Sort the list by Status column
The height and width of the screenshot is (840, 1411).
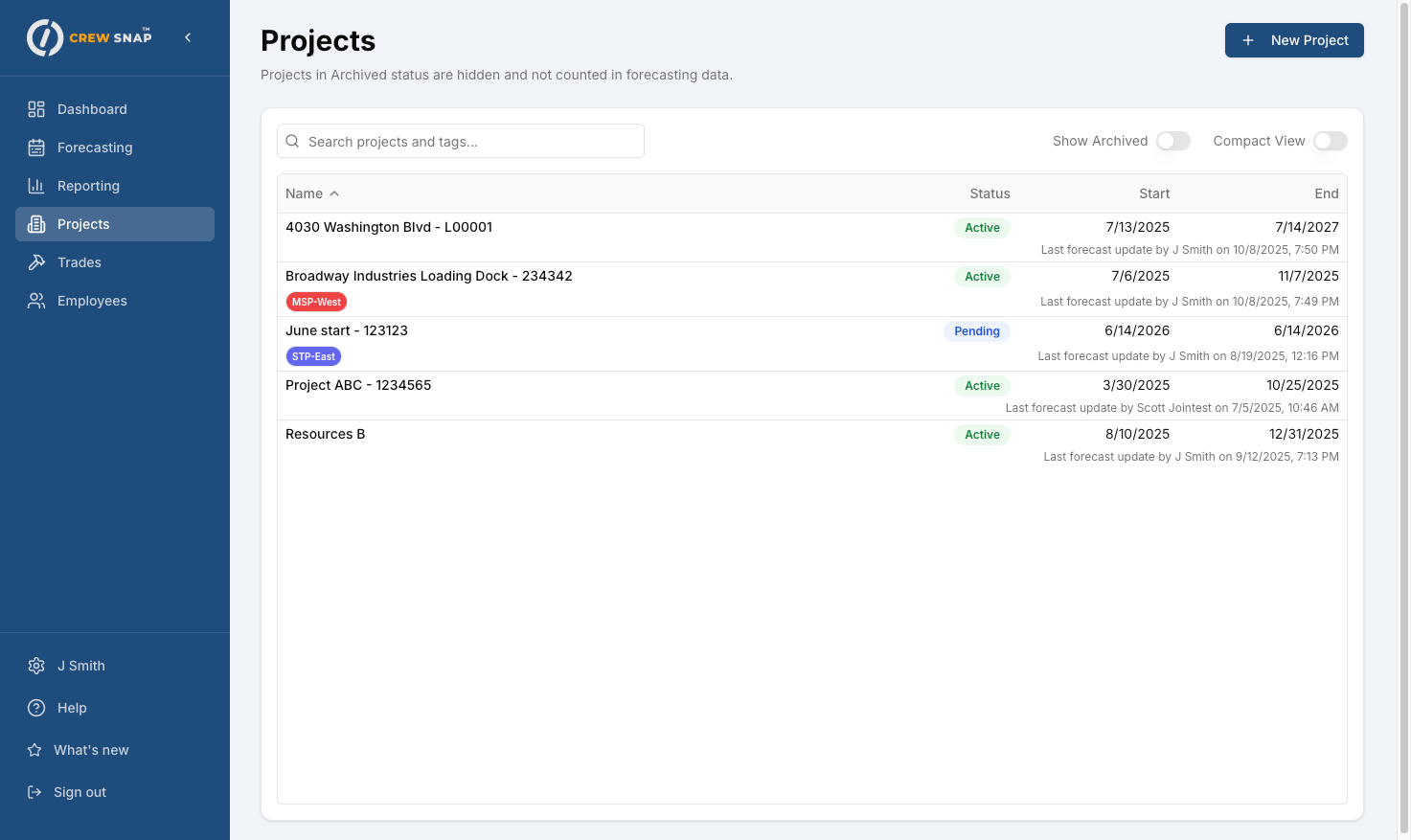[990, 193]
